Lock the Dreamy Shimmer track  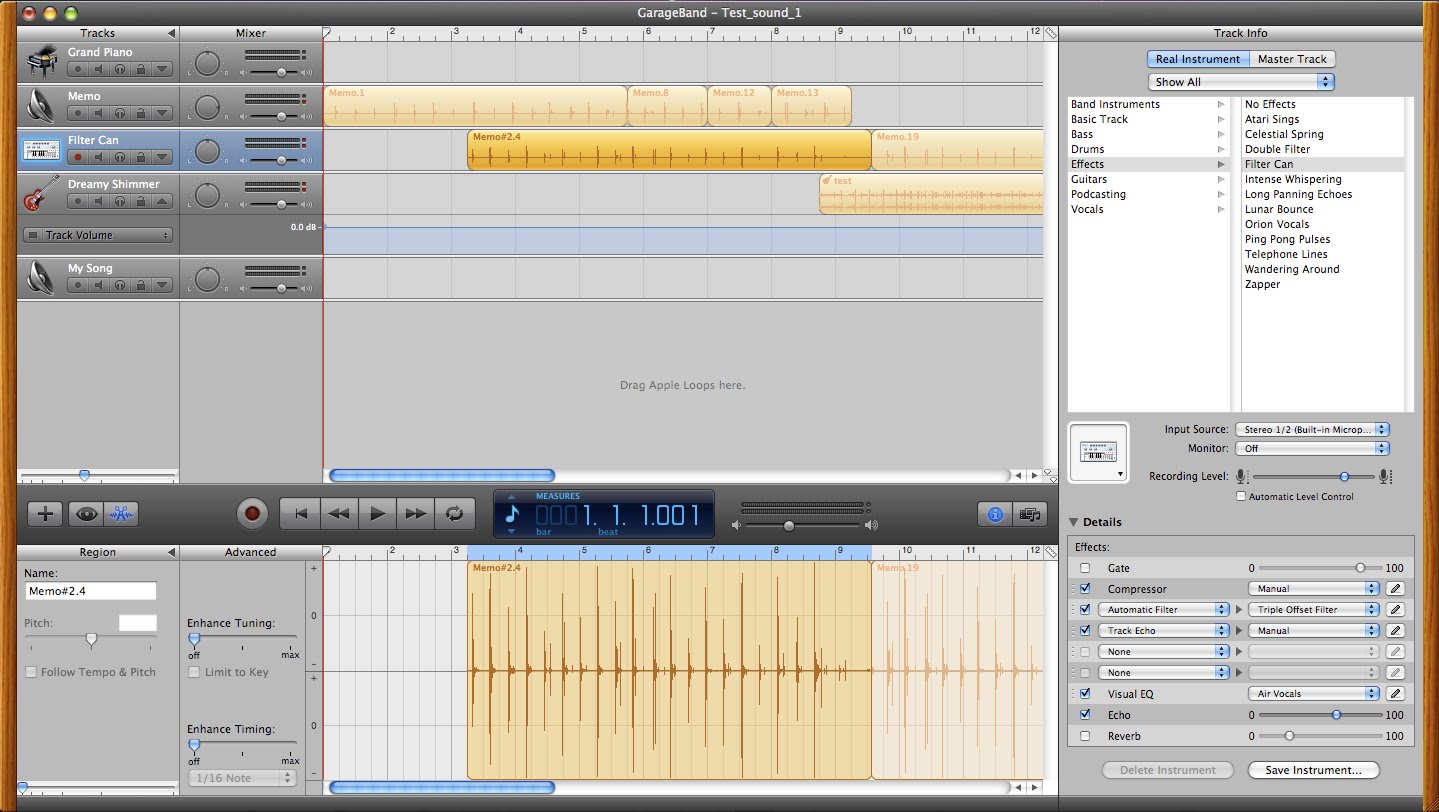coord(141,201)
